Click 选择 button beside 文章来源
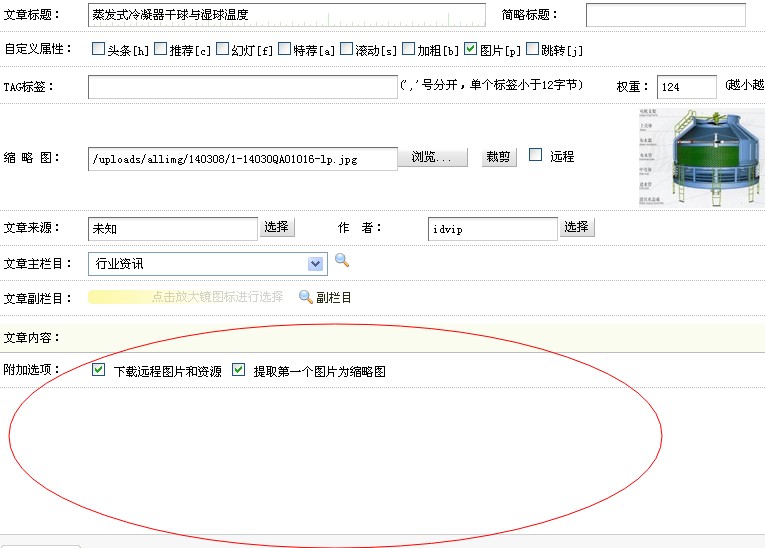The image size is (765, 548). [x=277, y=227]
